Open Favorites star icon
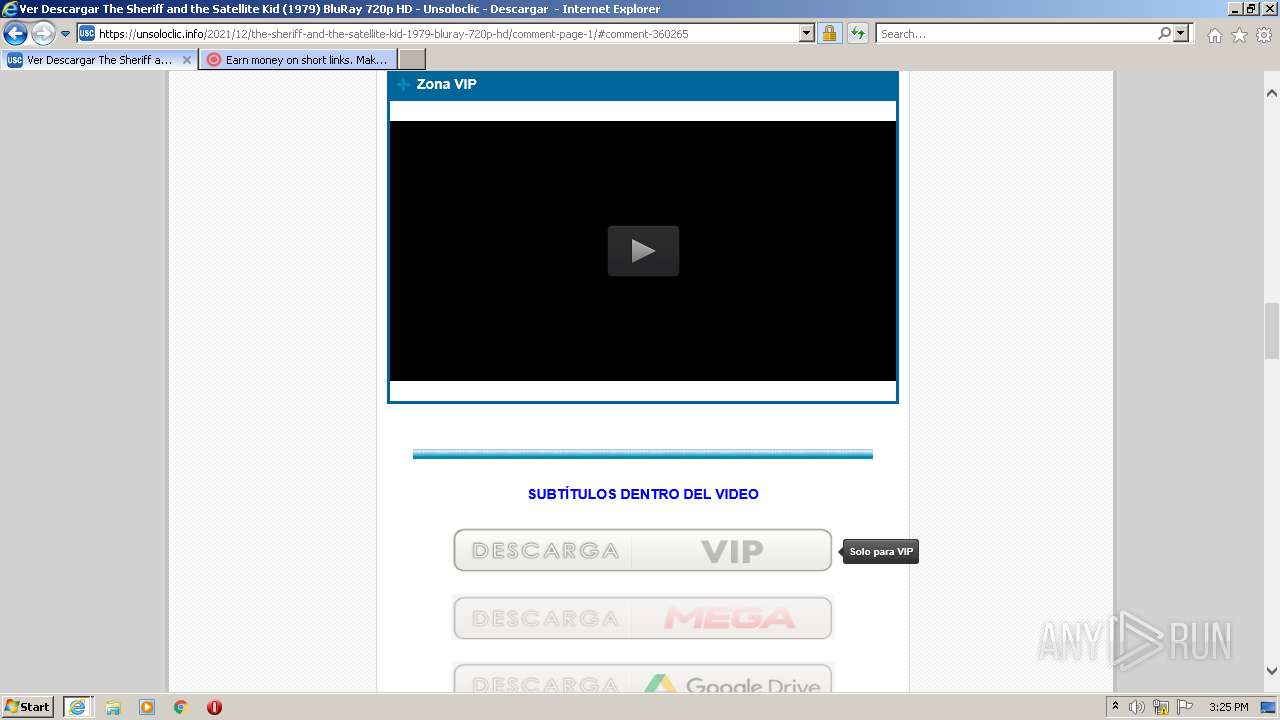 [x=1239, y=35]
